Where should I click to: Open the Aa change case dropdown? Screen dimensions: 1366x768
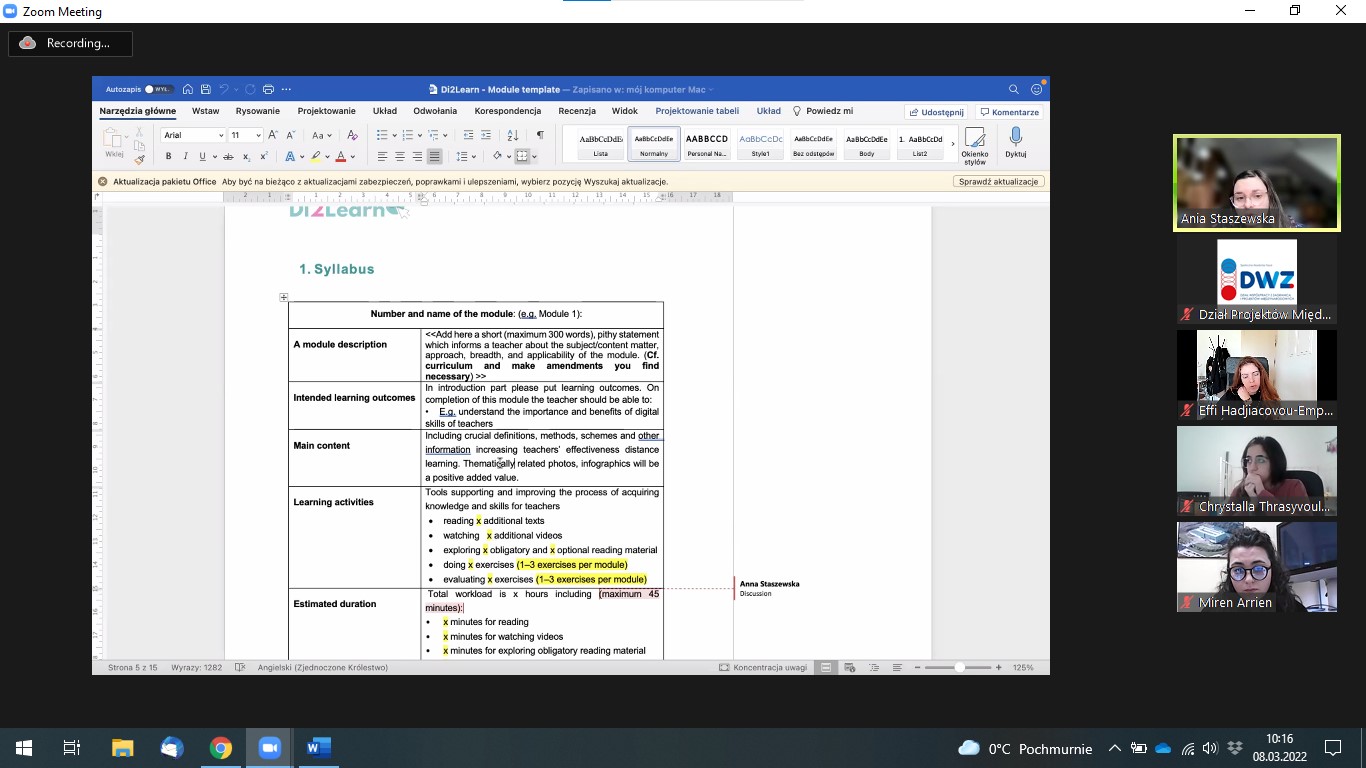pos(321,135)
